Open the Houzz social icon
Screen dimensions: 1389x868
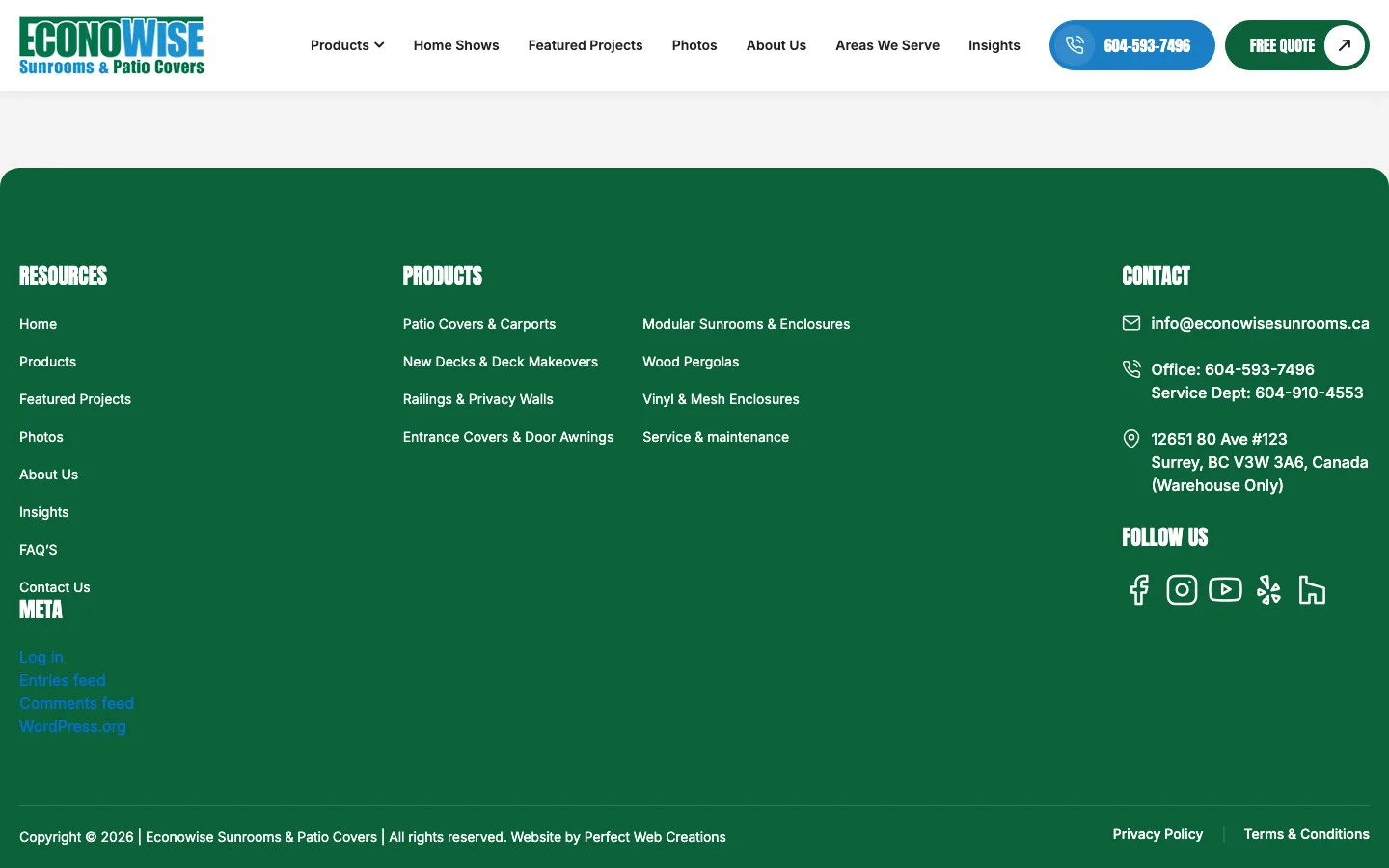tap(1312, 589)
